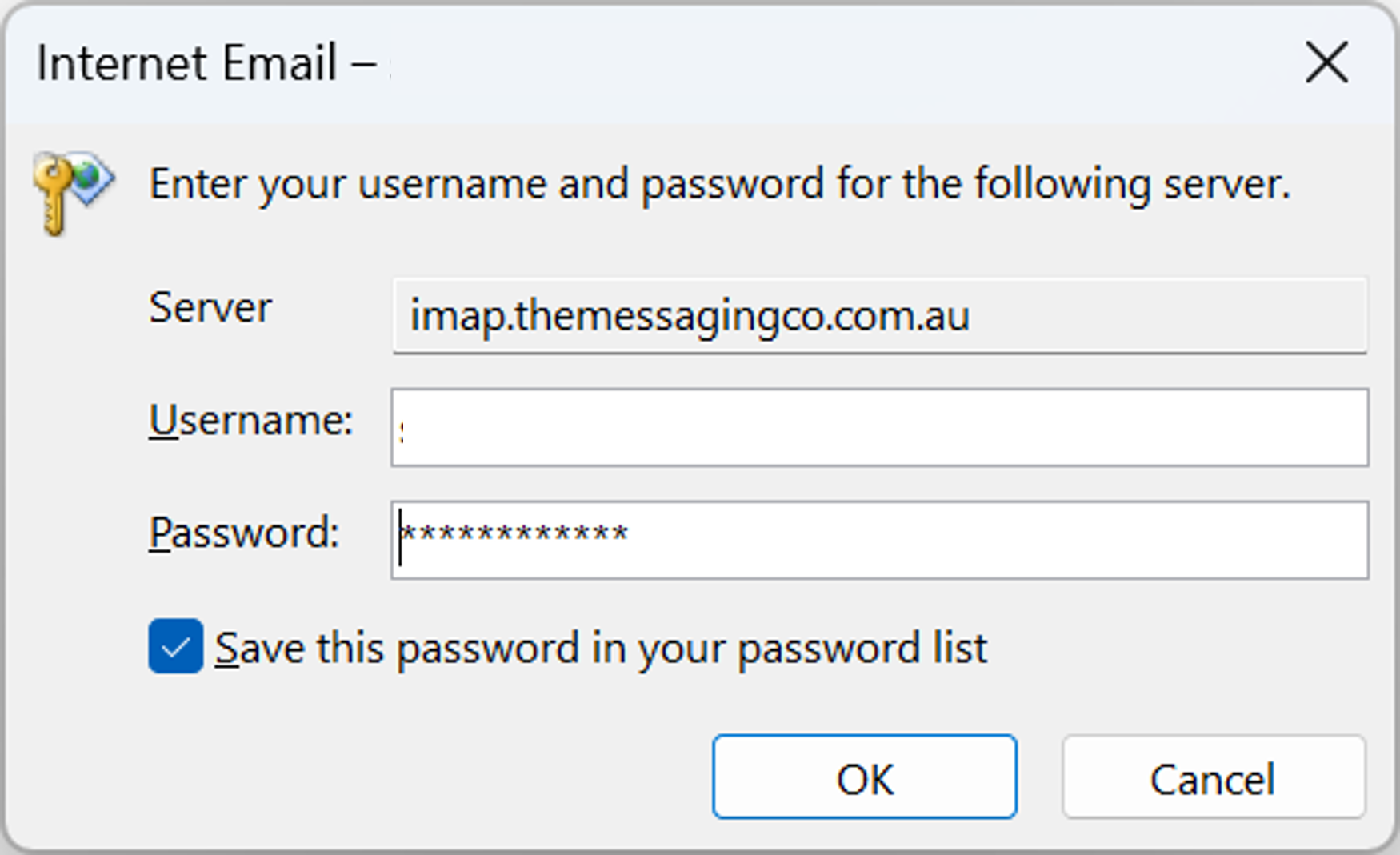1400x855 pixels.
Task: Click inside the Username text field
Action: [x=880, y=426]
